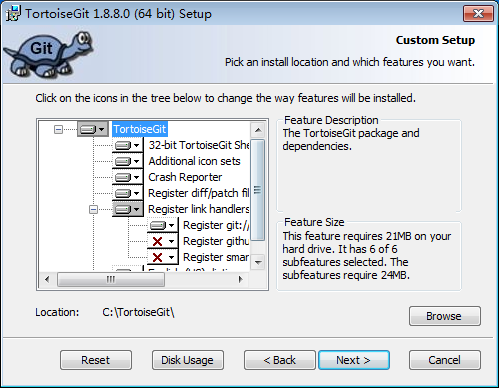Open install option for Crash Reporter
The width and height of the screenshot is (499, 388).
[127, 177]
